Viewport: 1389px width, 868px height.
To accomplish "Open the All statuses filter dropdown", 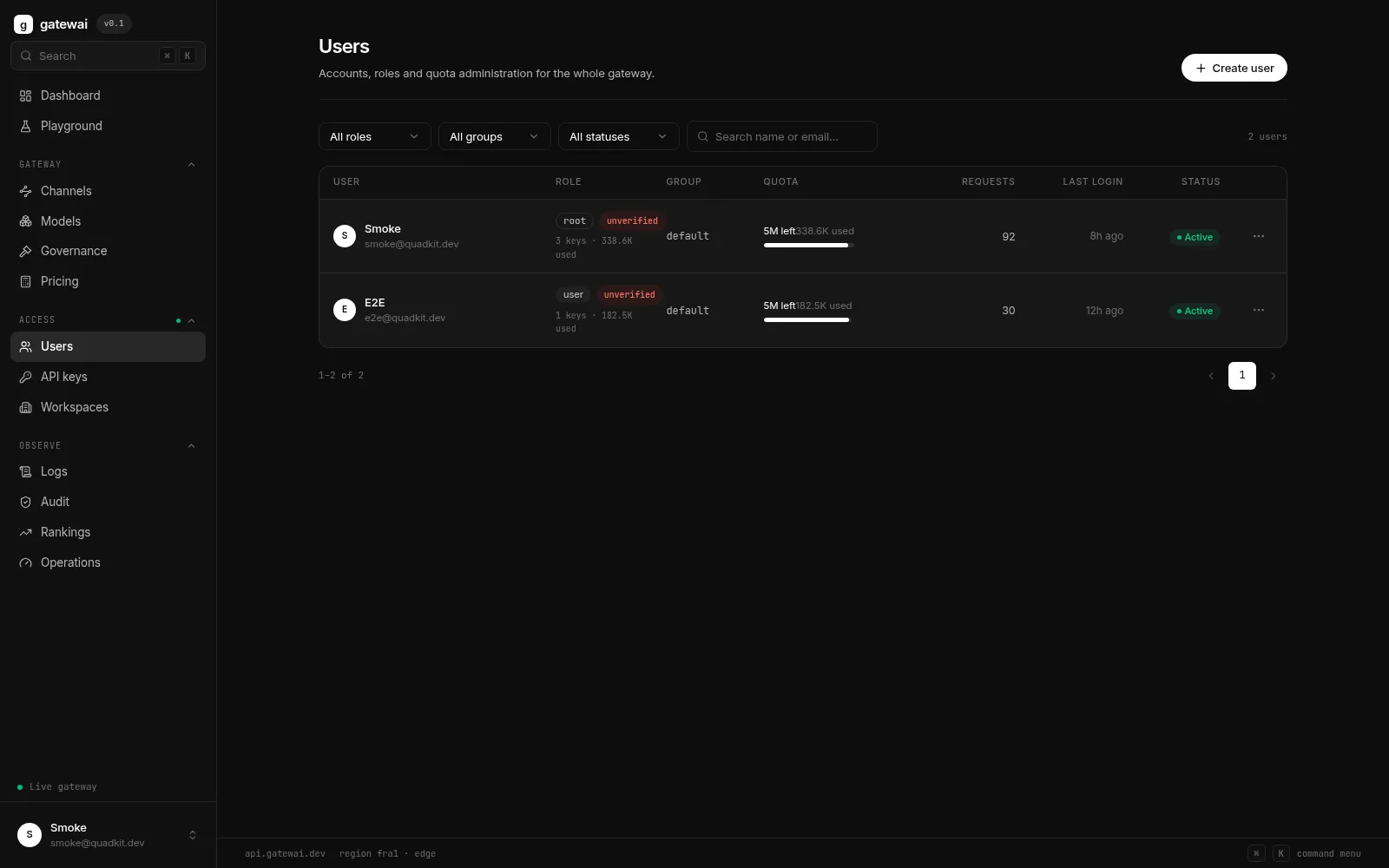I will point(619,136).
